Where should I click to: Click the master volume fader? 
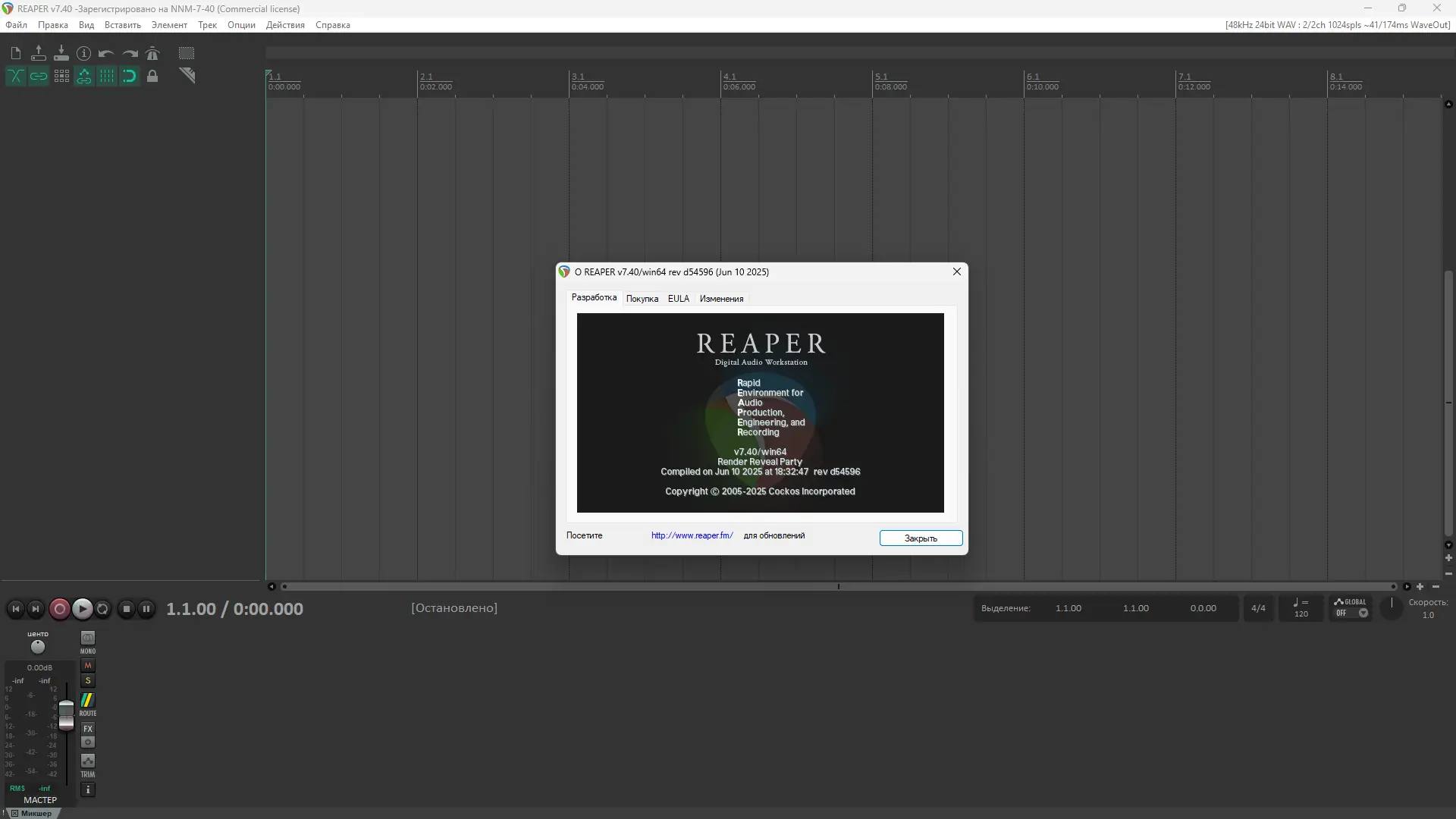(x=67, y=714)
